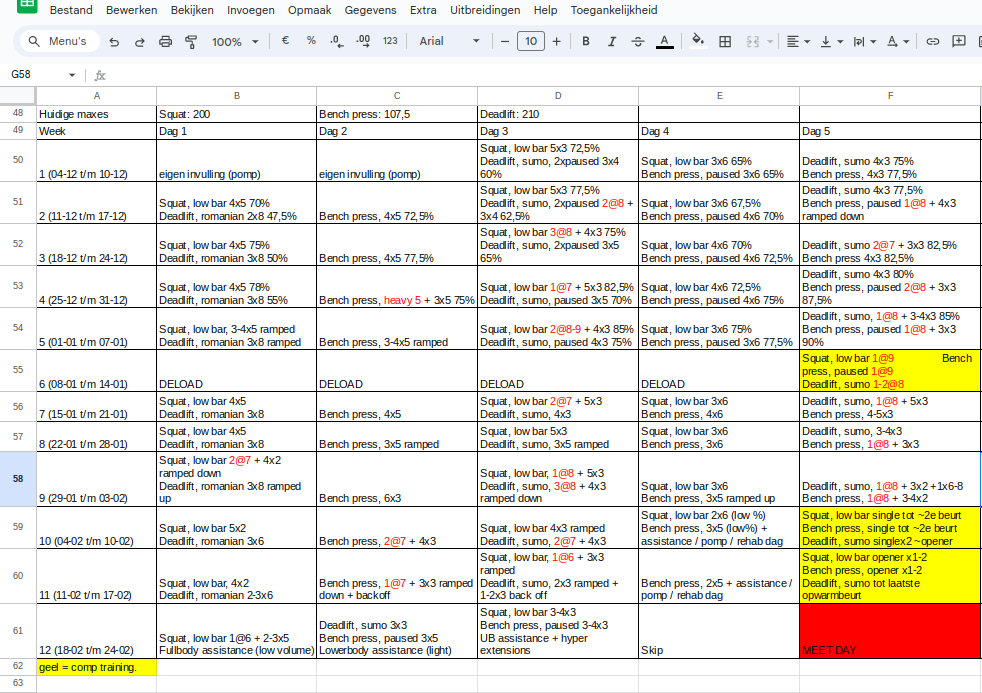Open the cell fill color picker
This screenshot has width=982, height=693.
698,42
